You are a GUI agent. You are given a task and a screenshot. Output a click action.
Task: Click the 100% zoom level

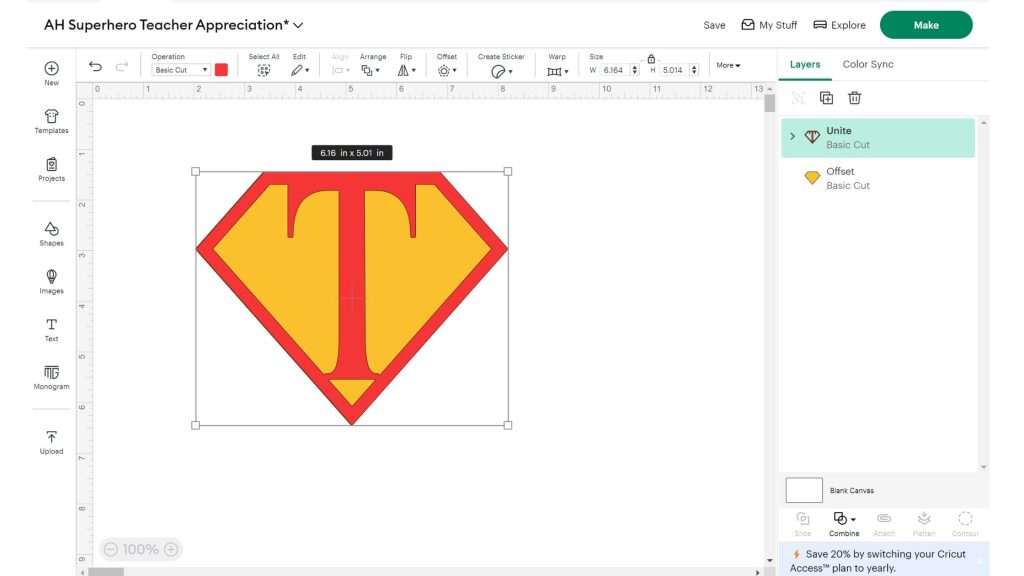point(140,549)
